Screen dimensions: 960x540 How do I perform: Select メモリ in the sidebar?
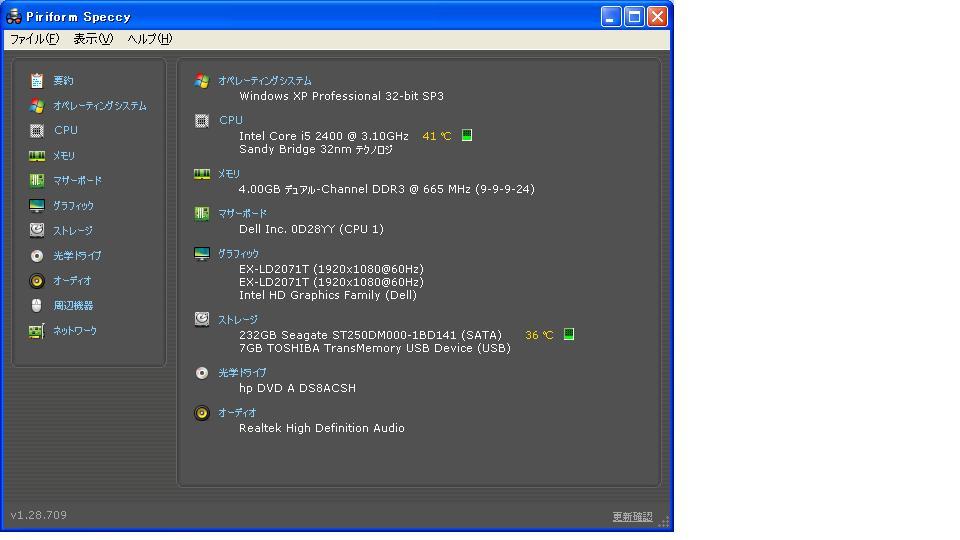pyautogui.click(x=64, y=156)
